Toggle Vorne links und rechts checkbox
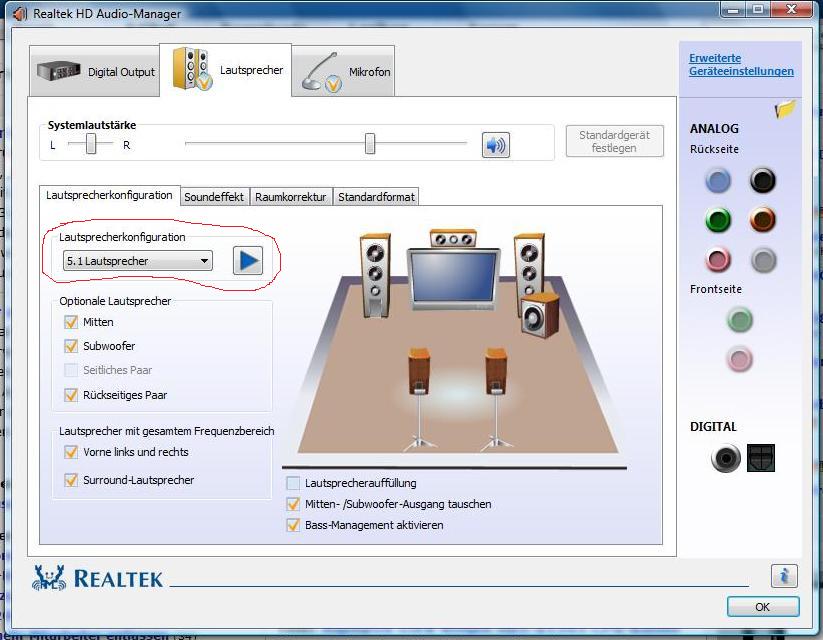The width and height of the screenshot is (823, 640). point(71,452)
